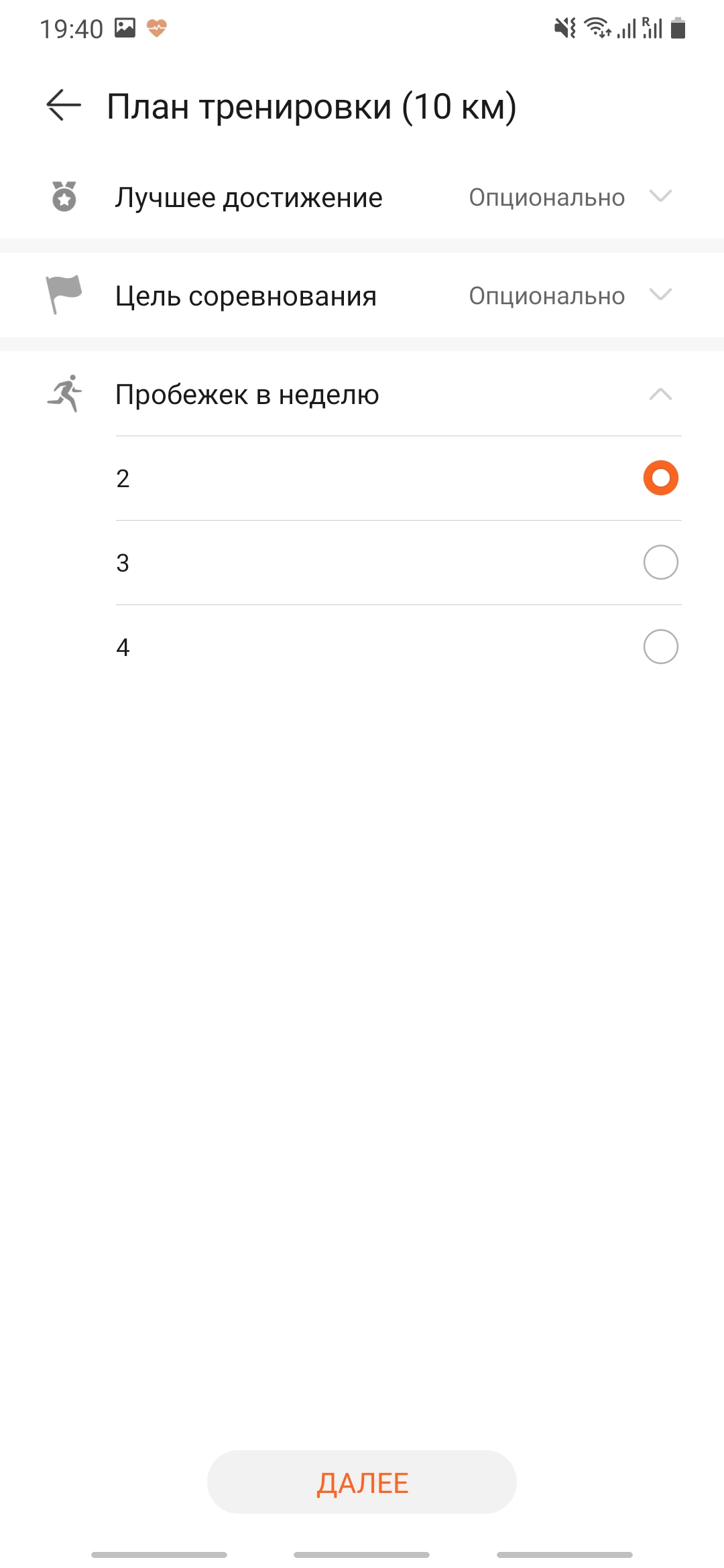The height and width of the screenshot is (1568, 724).
Task: Tap the back arrow icon
Action: pos(64,106)
